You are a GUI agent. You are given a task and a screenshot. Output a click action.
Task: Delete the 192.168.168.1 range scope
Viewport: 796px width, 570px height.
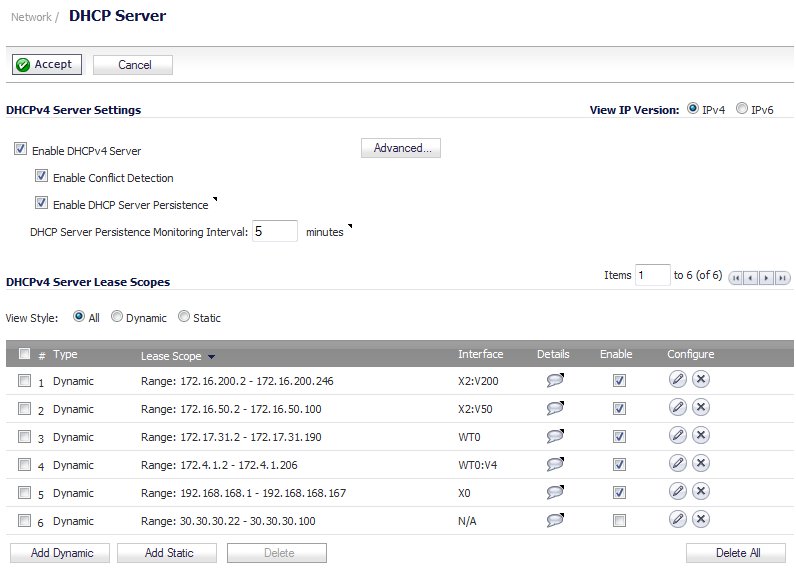click(x=701, y=491)
